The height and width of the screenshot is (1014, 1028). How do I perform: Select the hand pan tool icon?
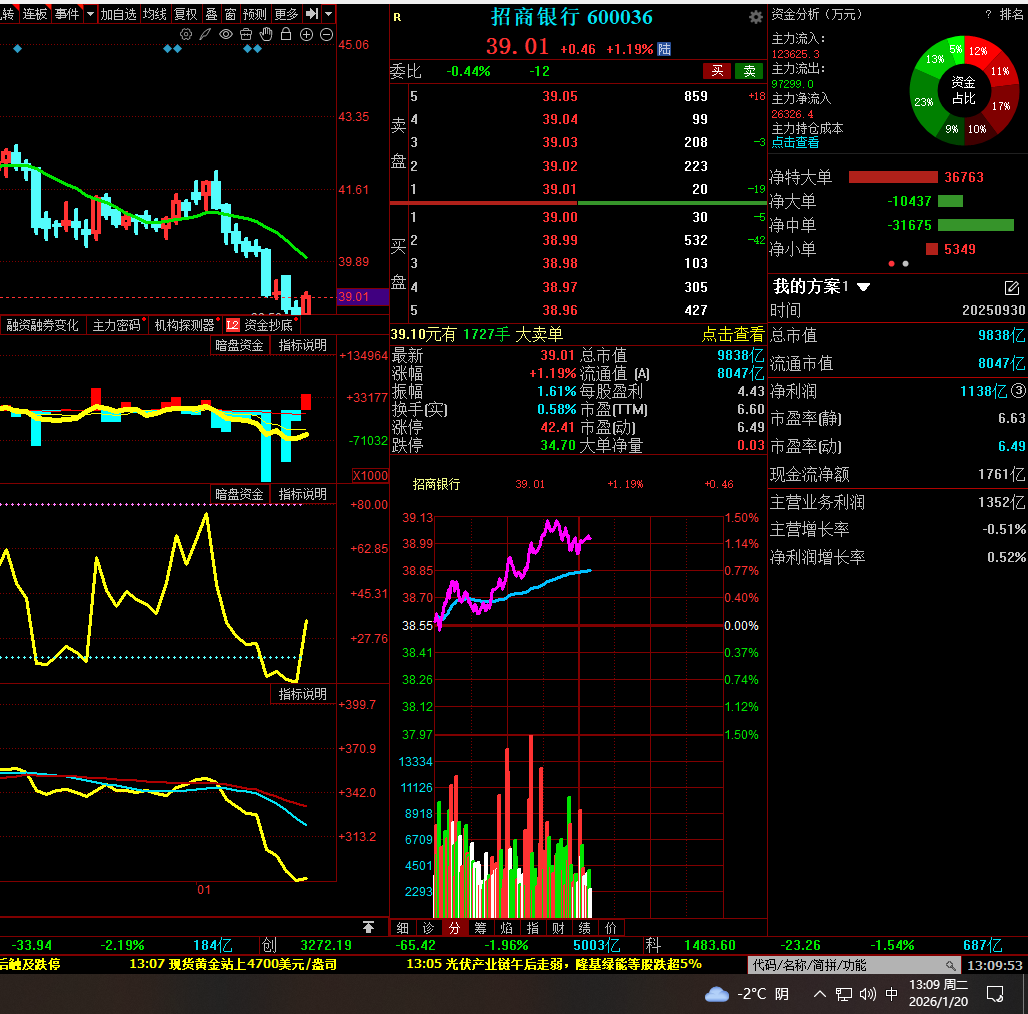[x=266, y=34]
